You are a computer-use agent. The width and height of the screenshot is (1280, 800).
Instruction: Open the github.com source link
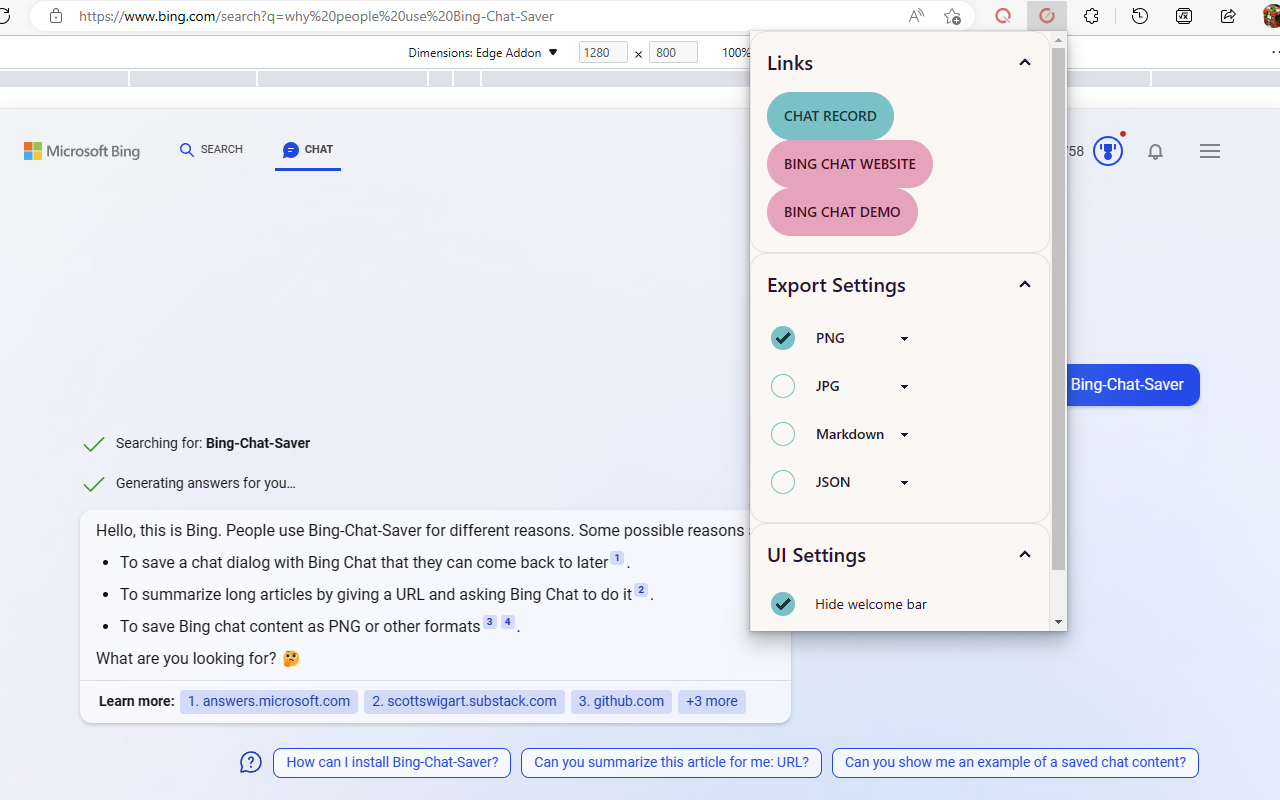621,702
